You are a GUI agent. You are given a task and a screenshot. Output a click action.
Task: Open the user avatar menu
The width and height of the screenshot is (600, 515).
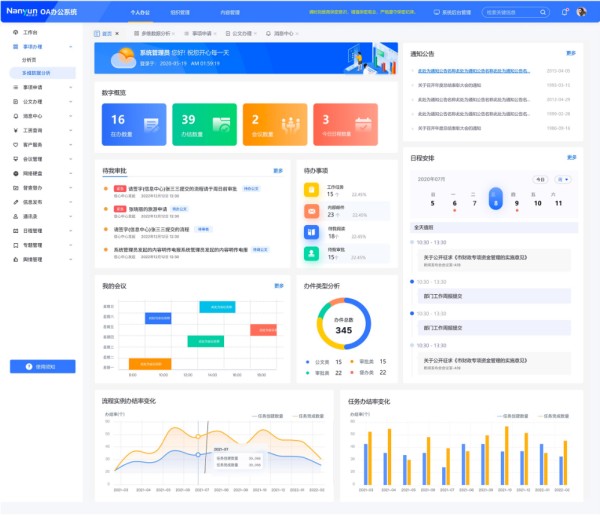pos(581,12)
